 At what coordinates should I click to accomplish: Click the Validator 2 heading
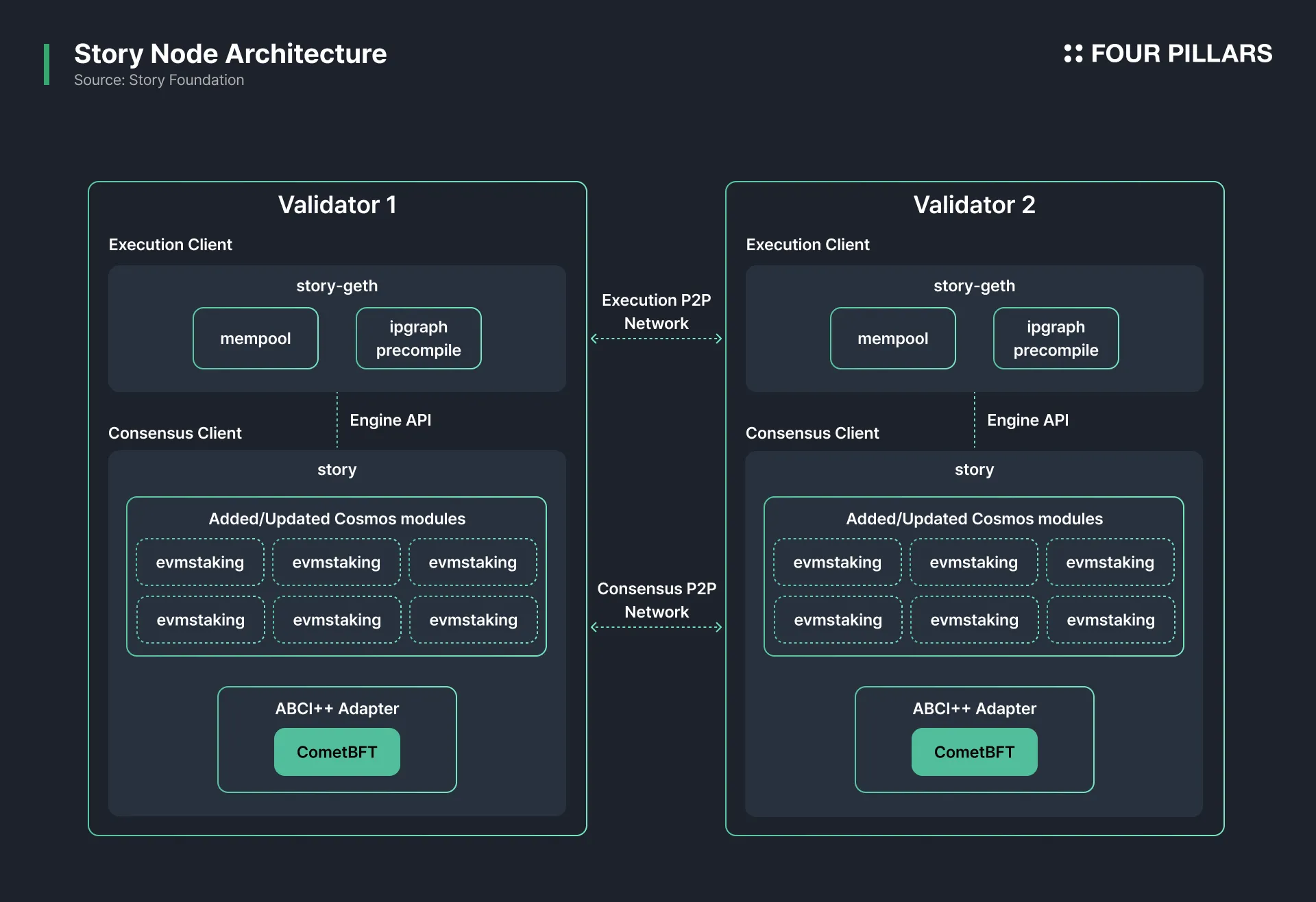[974, 205]
